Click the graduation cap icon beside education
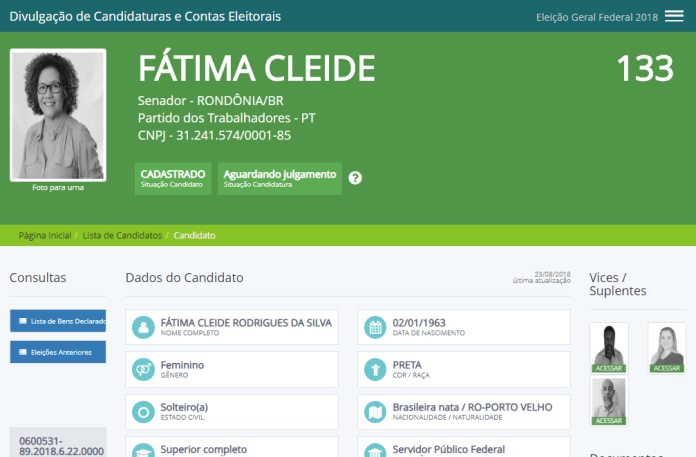The image size is (696, 457). pos(142,450)
